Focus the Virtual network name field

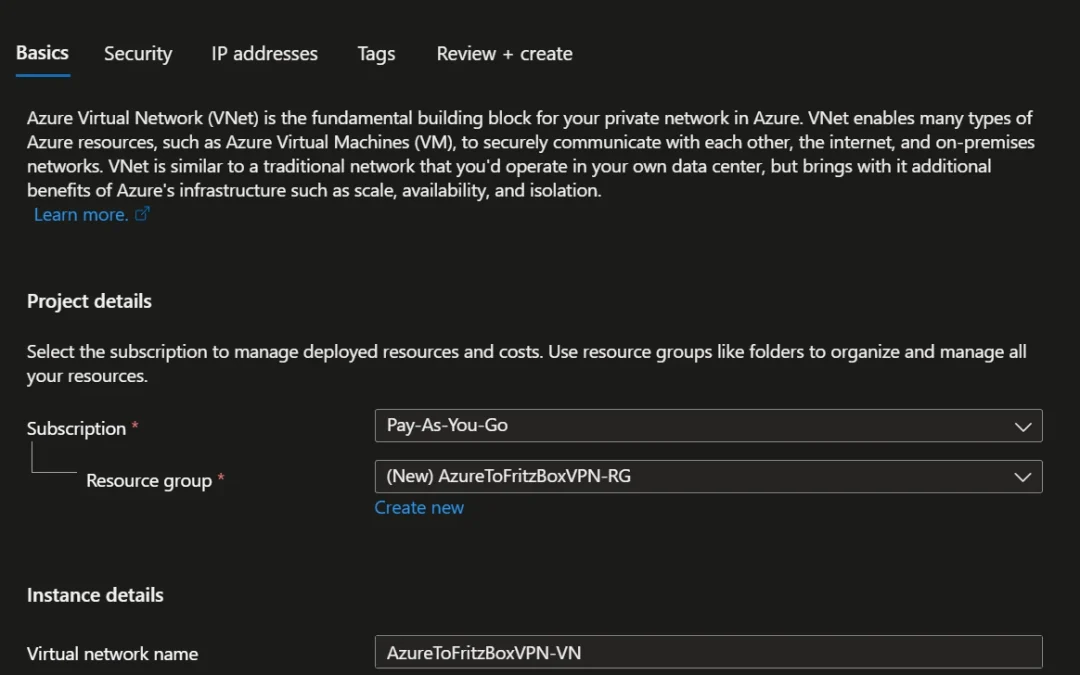coord(708,652)
